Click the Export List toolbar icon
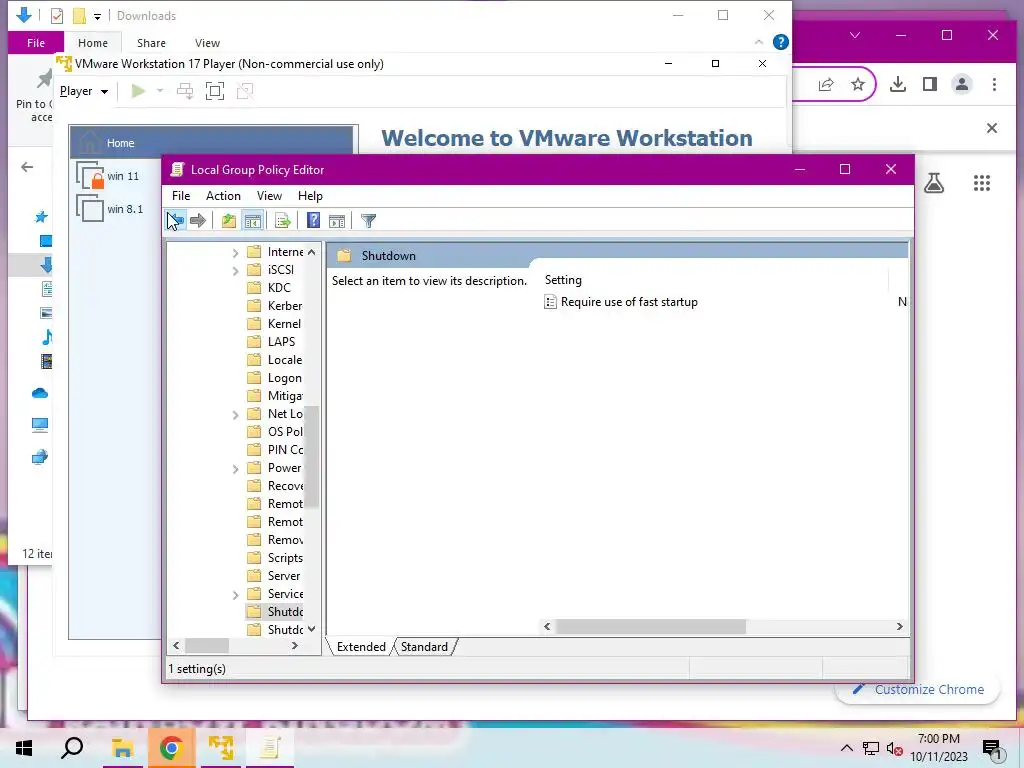Image resolution: width=1024 pixels, height=768 pixels. tap(283, 221)
